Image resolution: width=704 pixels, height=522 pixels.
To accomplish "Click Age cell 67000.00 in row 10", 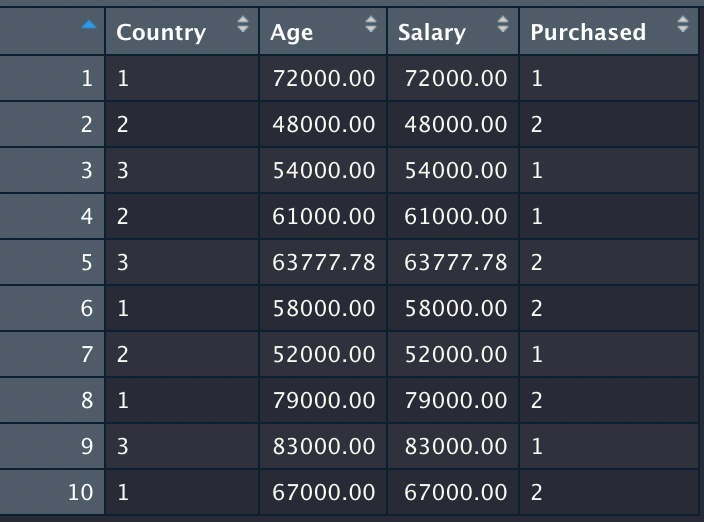I will 324,492.
